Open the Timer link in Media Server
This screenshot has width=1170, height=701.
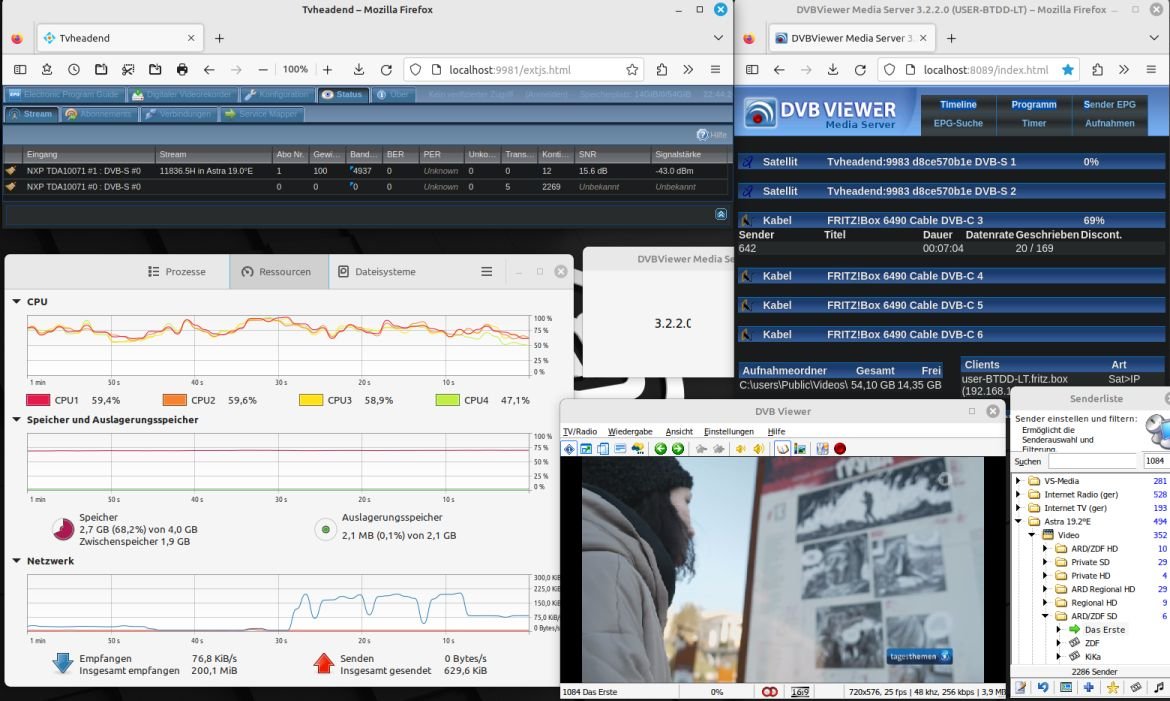point(1033,123)
